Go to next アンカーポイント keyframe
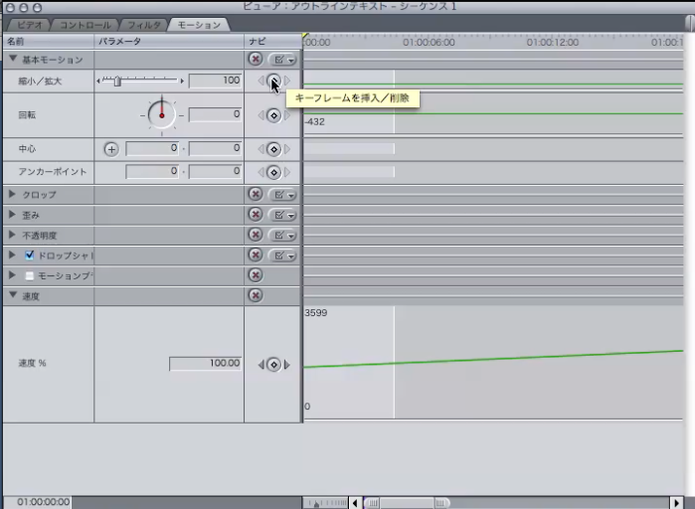The height and width of the screenshot is (509, 695). click(287, 172)
